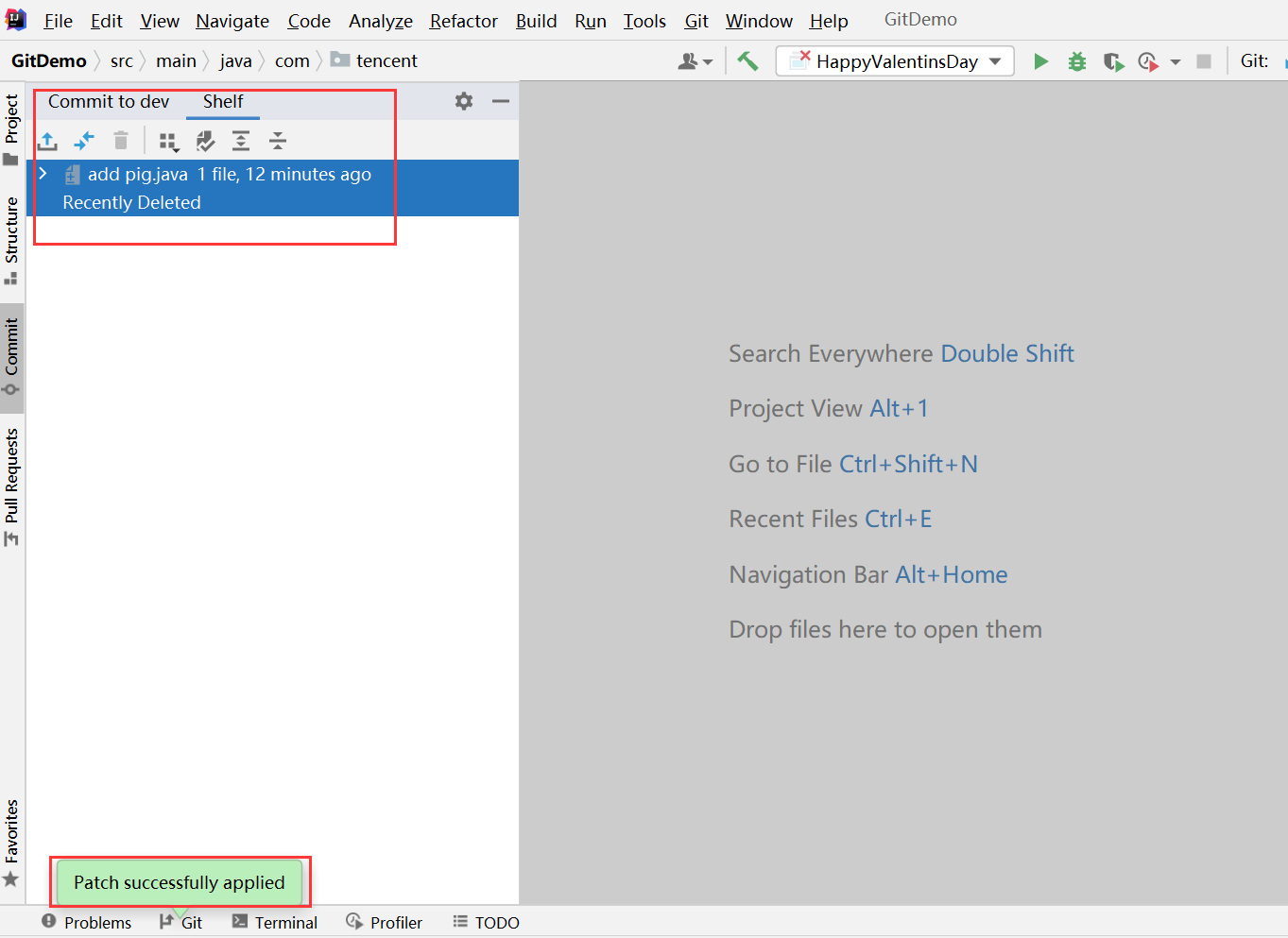
Task: Expand the 'add pig.java' shelved changelist
Action: pos(42,173)
